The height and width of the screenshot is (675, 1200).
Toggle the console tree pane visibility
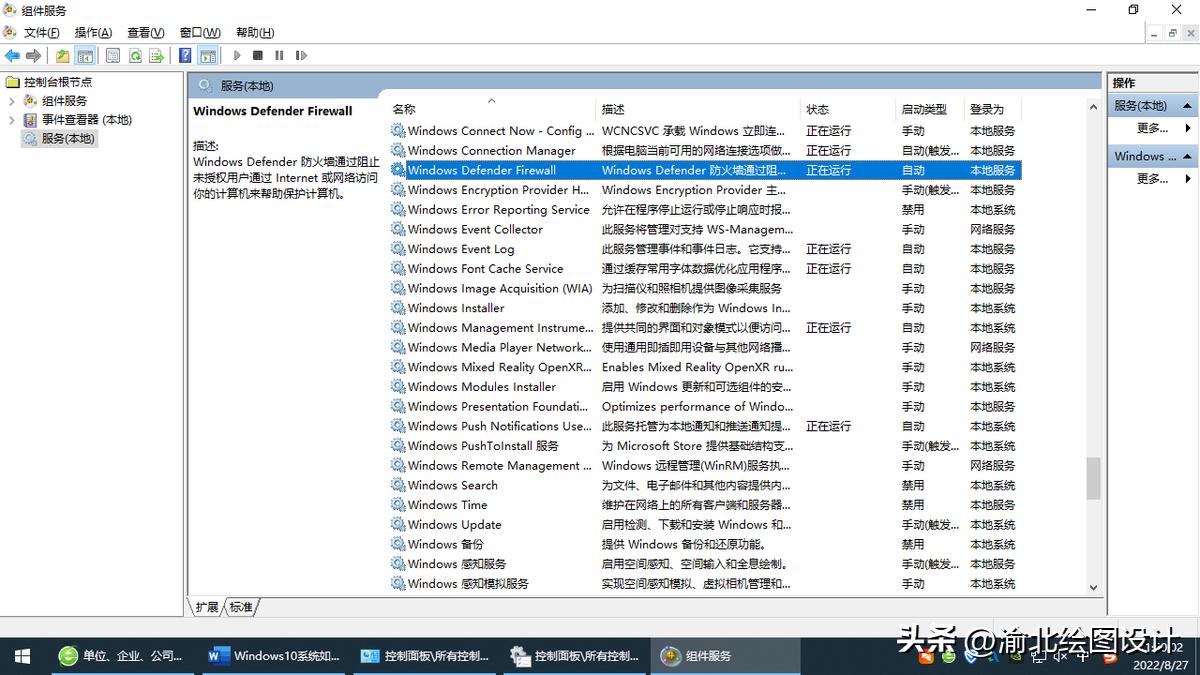85,55
